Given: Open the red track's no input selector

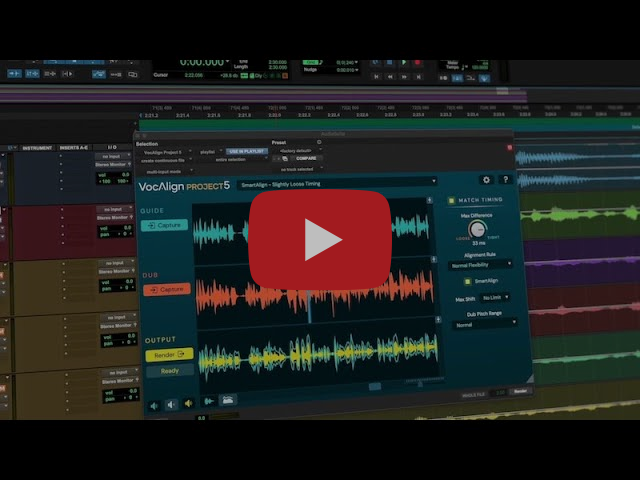Looking at the screenshot, I should [115, 209].
